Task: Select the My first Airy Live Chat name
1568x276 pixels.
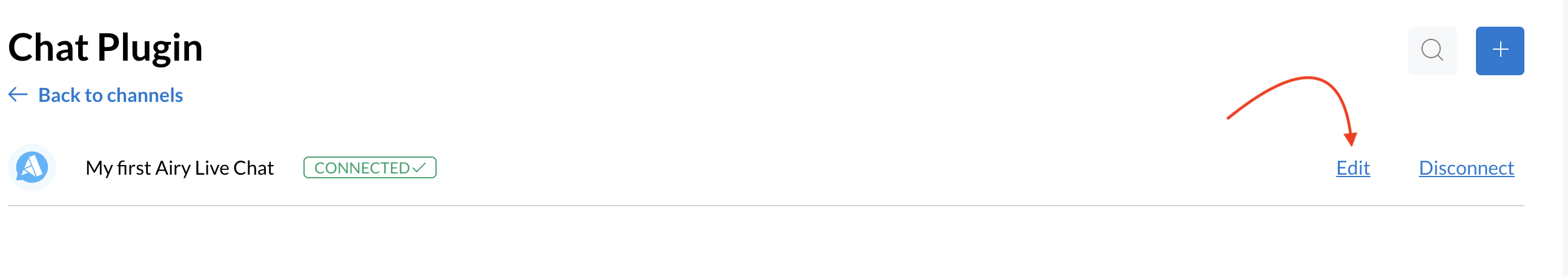Action: point(179,168)
